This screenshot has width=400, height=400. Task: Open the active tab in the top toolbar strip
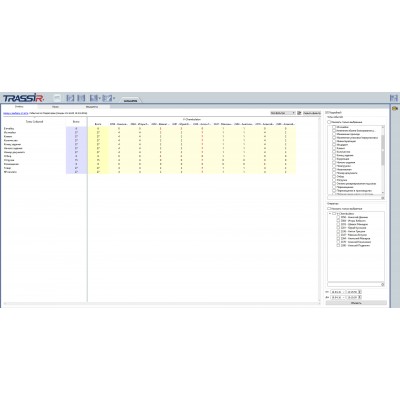coord(130,100)
